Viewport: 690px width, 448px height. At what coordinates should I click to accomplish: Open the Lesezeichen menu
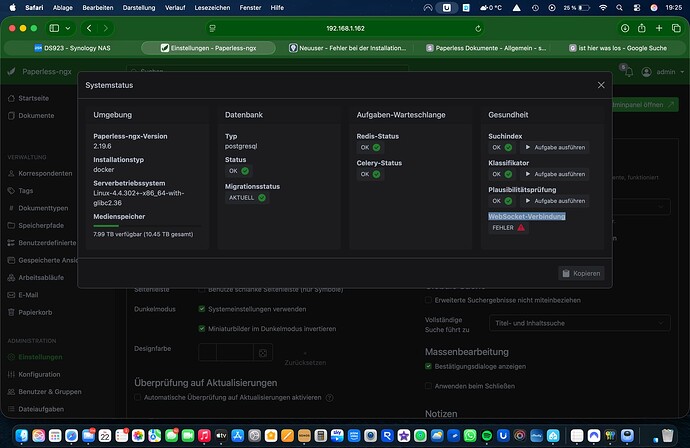click(x=212, y=7)
